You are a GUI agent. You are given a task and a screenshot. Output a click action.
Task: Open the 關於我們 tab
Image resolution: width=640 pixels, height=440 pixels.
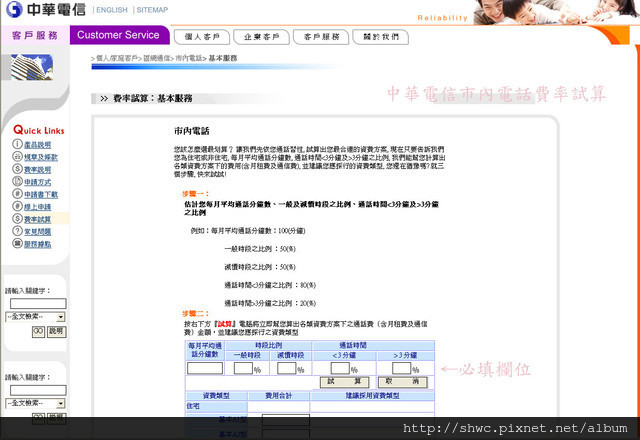(x=380, y=37)
